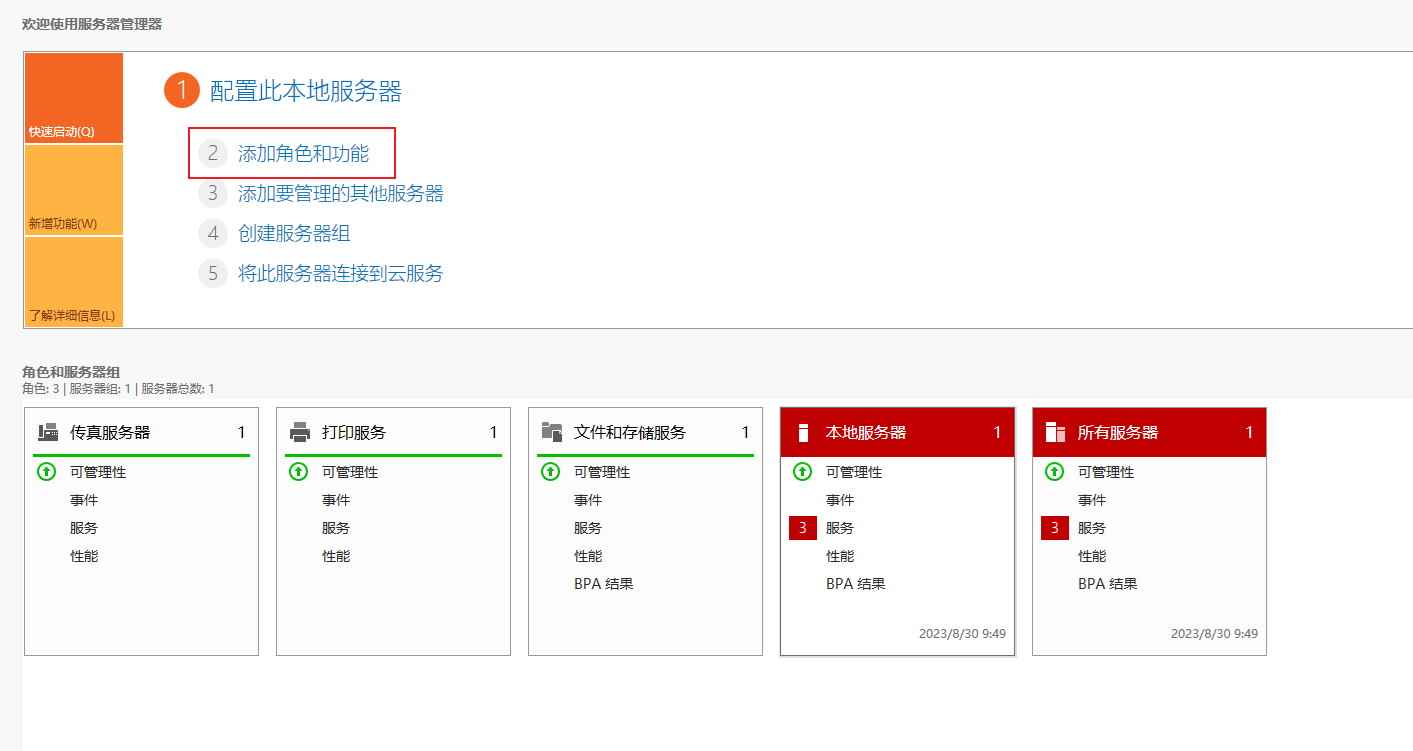The width and height of the screenshot is (1413, 751).
Task: Click 添加要管理的其他服务器 link
Action: 340,194
